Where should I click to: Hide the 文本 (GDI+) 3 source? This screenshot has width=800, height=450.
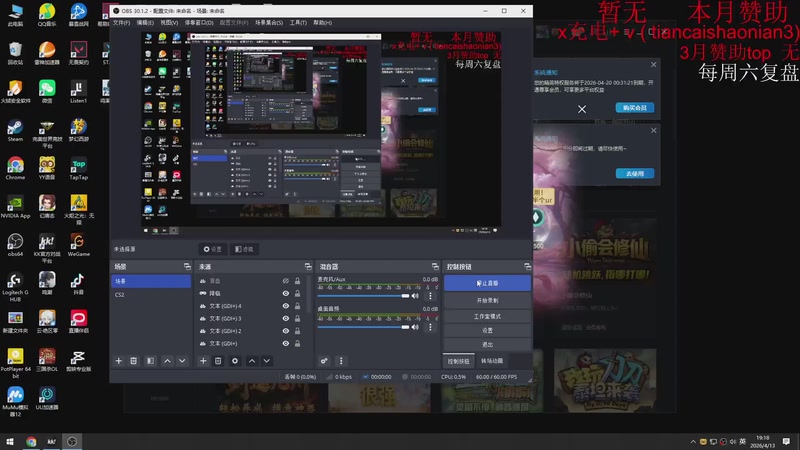pos(286,318)
